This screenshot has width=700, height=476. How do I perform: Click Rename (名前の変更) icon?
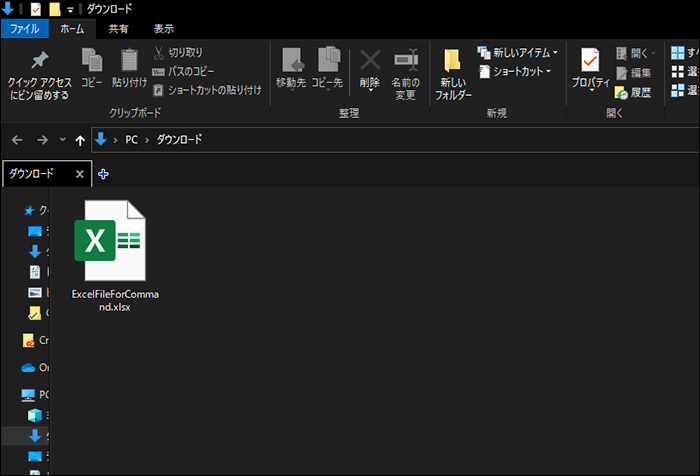(405, 62)
